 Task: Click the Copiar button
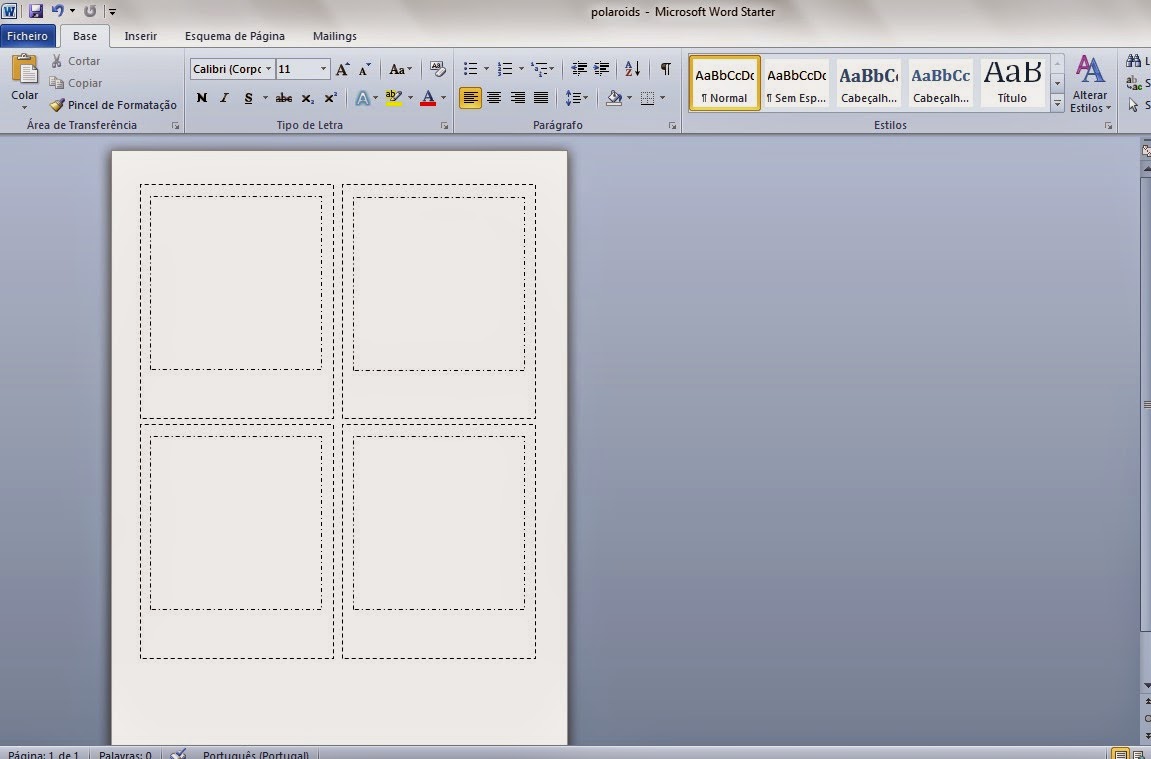76,83
